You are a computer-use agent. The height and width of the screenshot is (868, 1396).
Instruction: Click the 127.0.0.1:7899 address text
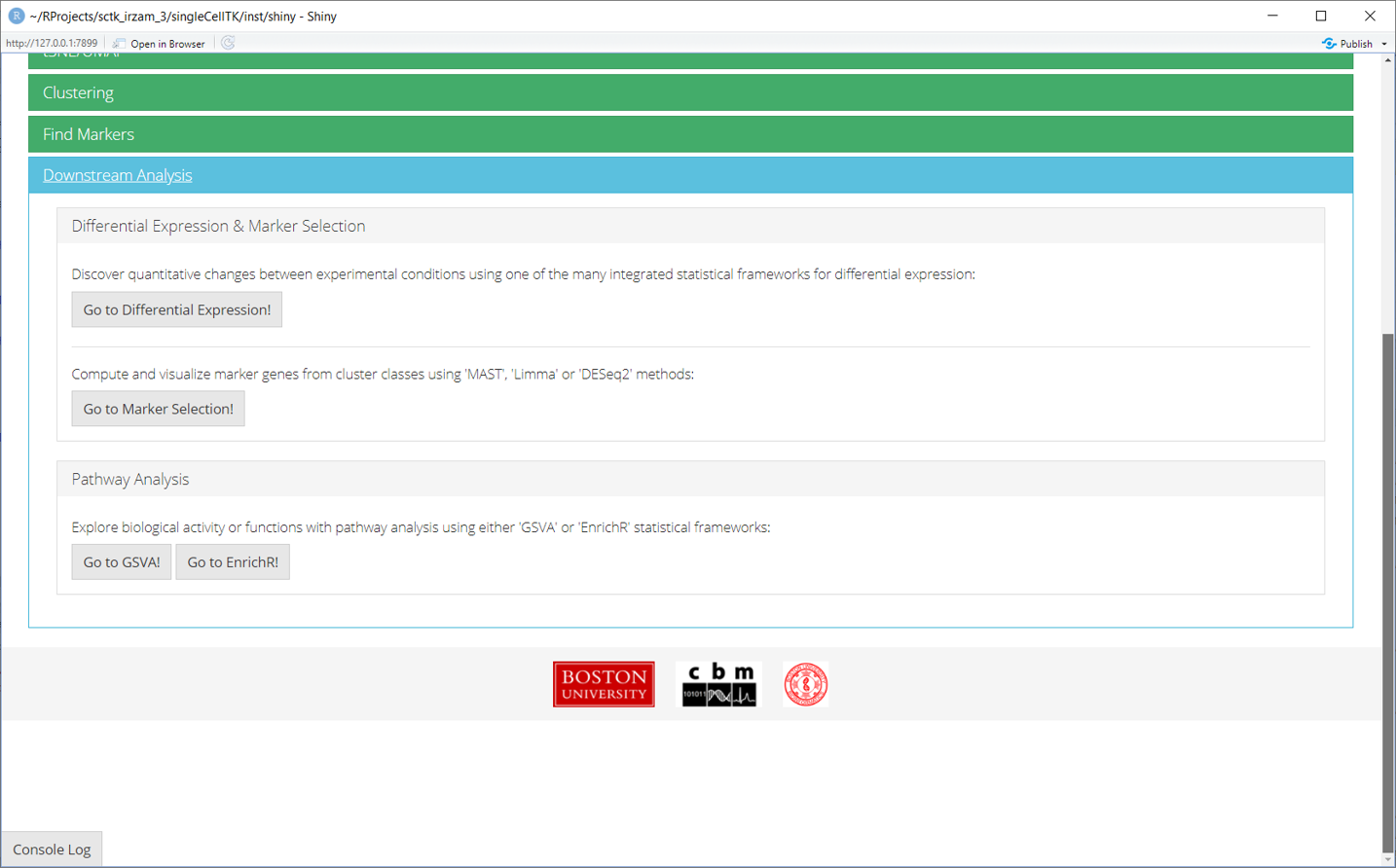tap(52, 44)
